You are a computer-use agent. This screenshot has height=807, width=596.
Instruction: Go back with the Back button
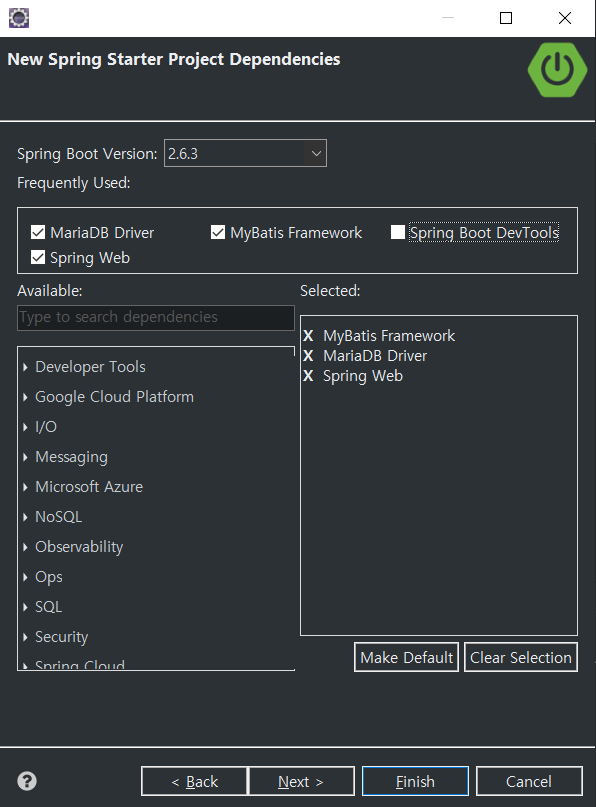[194, 781]
